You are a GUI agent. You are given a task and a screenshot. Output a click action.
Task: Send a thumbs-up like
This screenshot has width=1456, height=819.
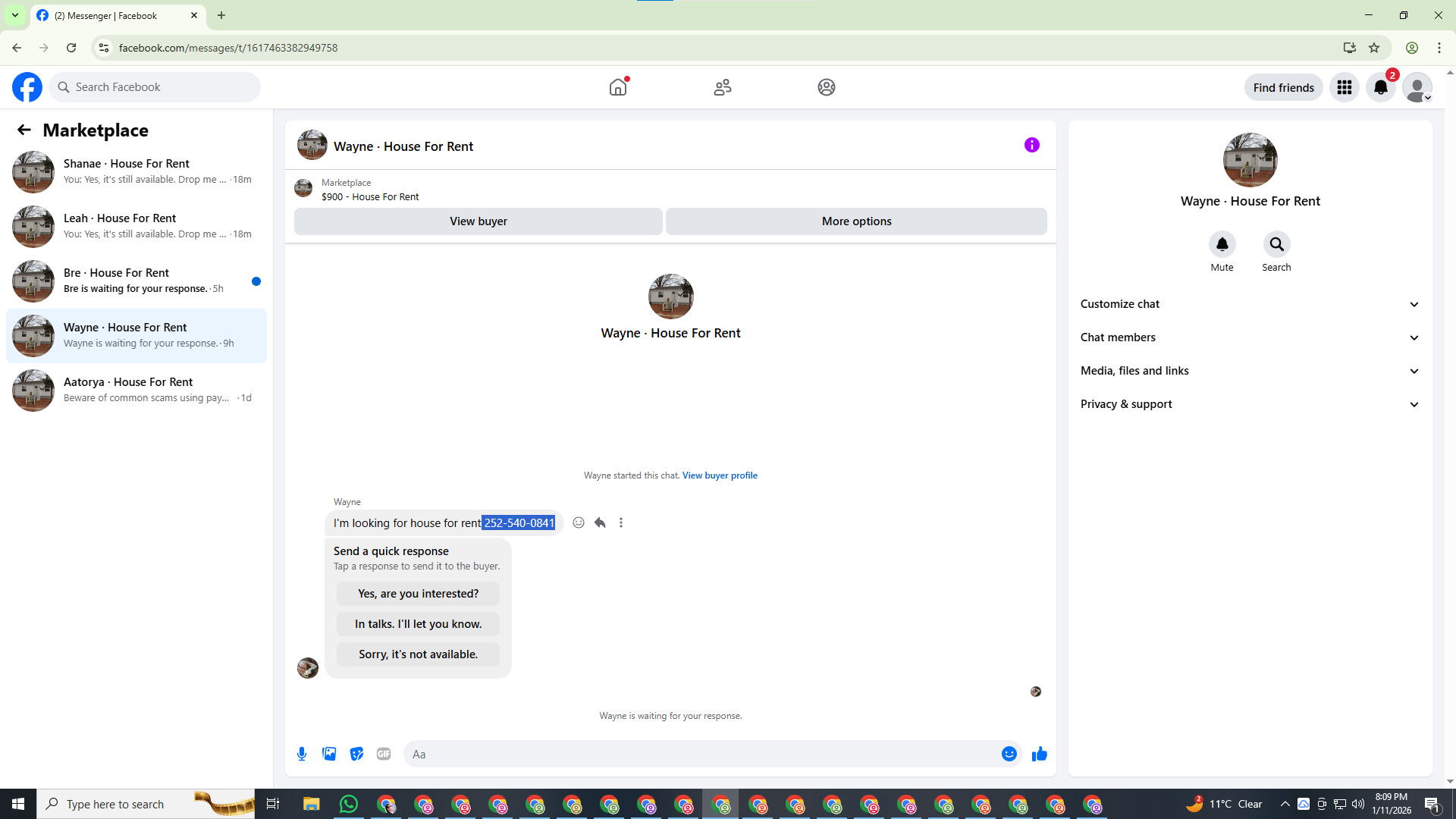coord(1040,754)
